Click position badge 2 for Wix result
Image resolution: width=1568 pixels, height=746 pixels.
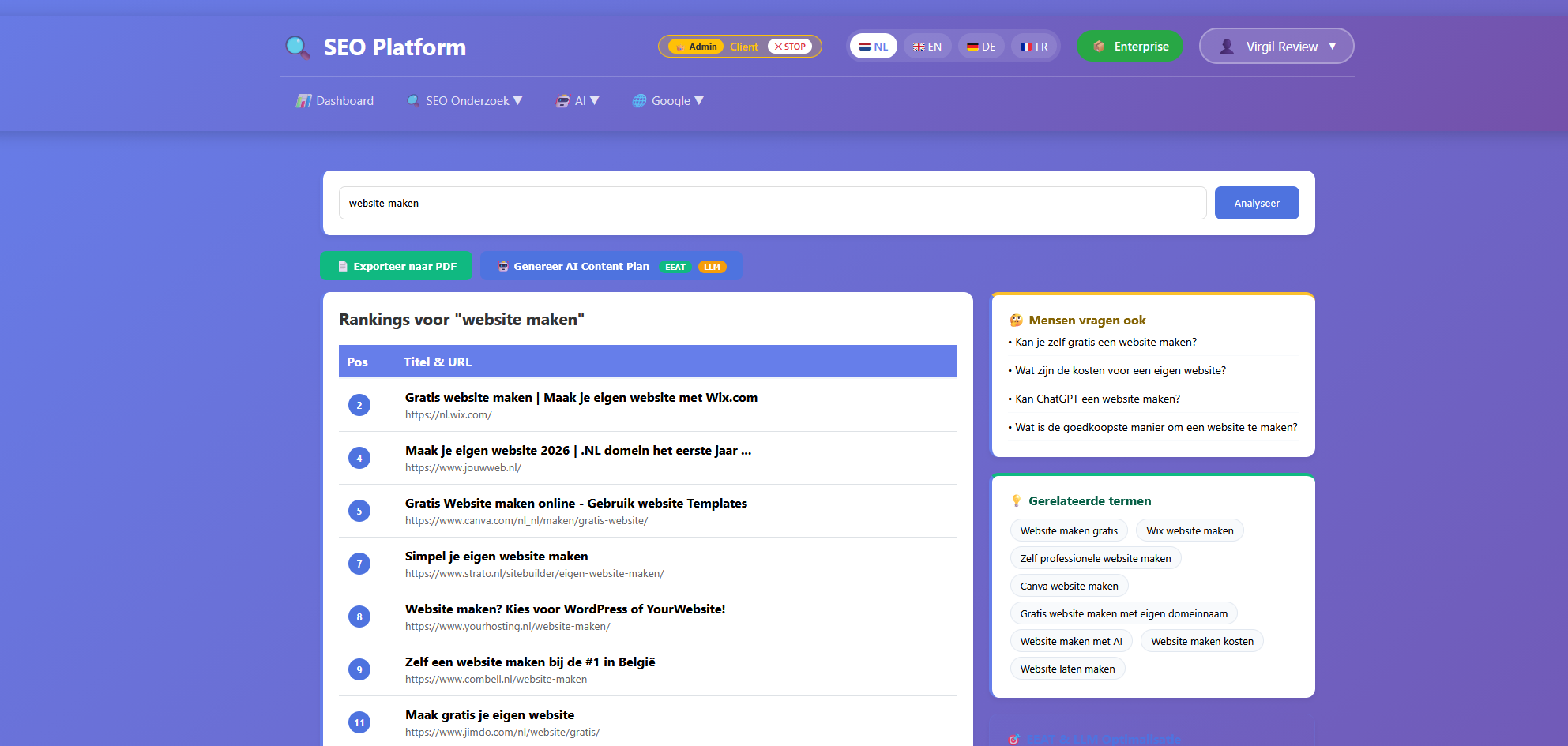[x=359, y=405]
